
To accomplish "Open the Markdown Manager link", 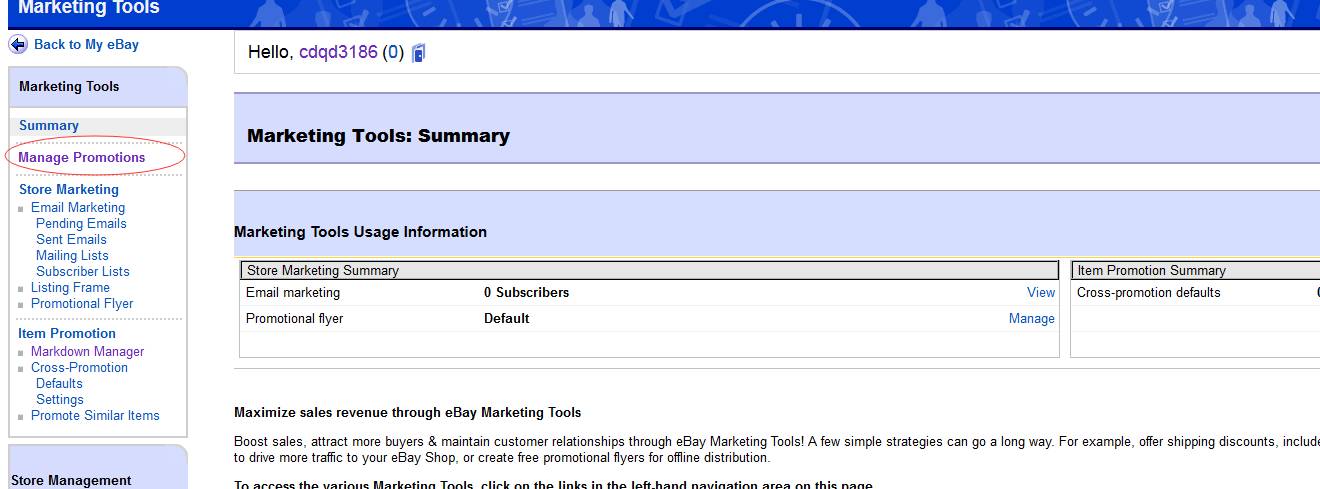I will click(x=87, y=351).
